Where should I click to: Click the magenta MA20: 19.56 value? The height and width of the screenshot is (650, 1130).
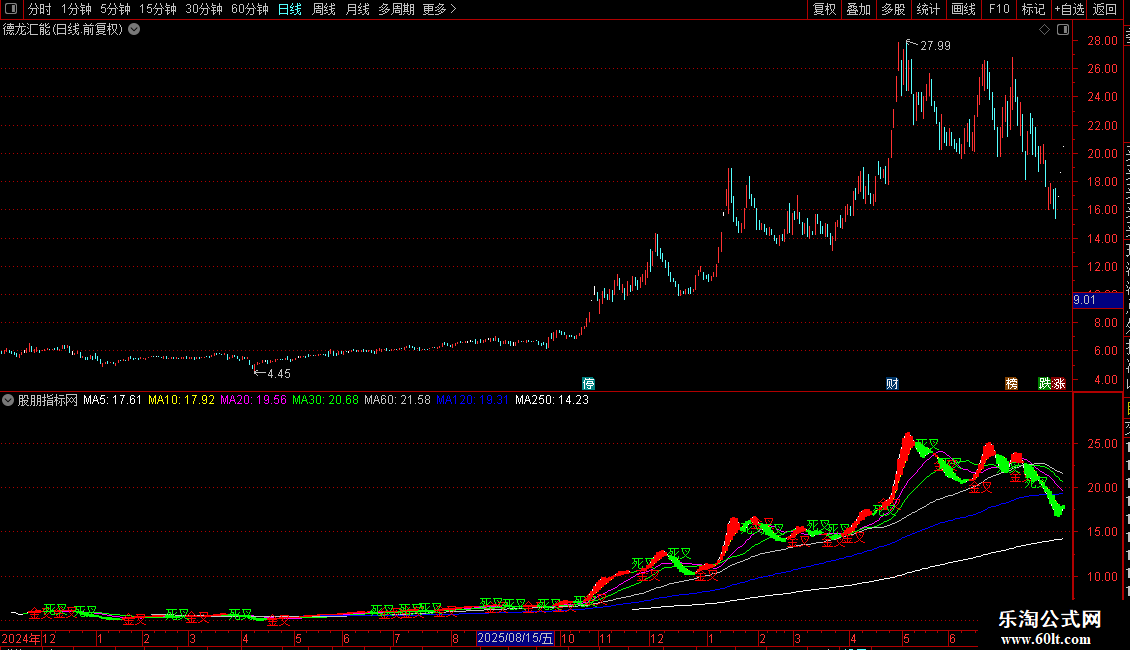point(253,400)
